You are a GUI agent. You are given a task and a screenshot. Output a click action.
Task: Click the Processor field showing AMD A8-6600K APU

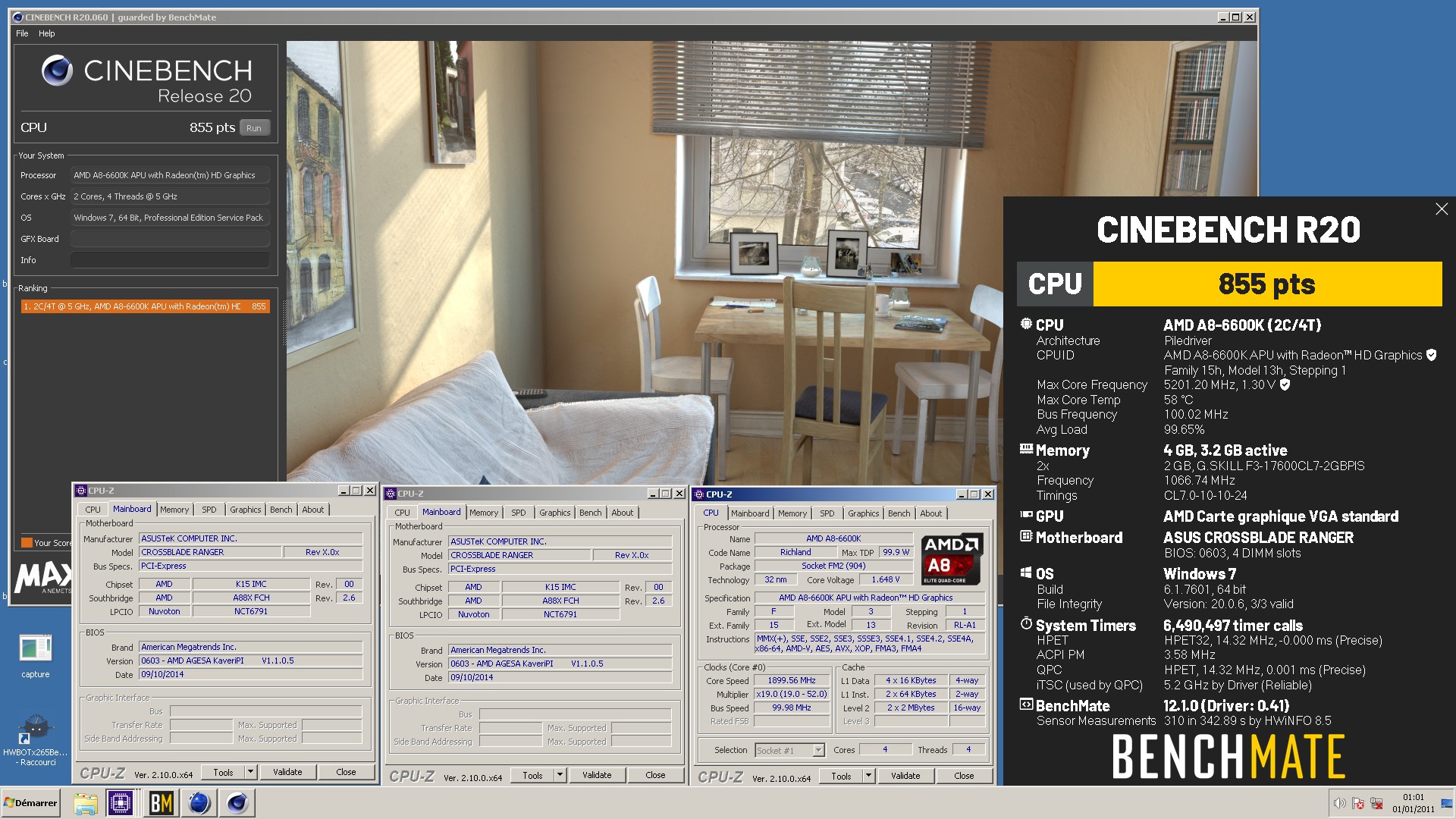point(170,175)
